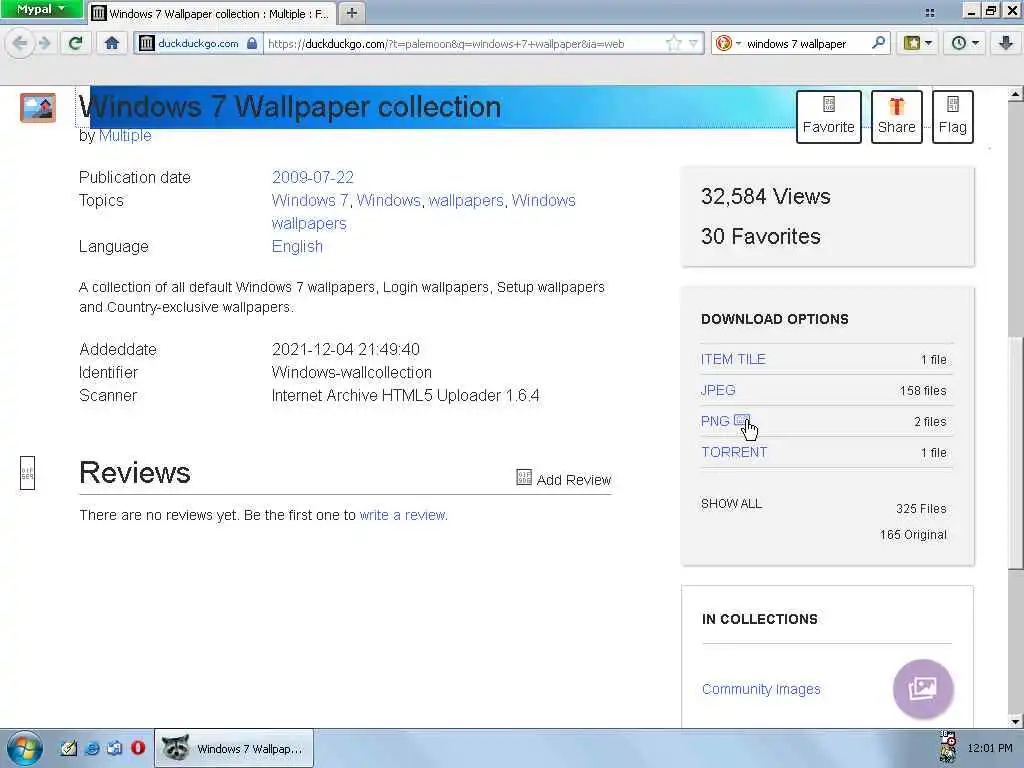The height and width of the screenshot is (768, 1024).
Task: Open the wallpapers topic link
Action: pos(466,200)
